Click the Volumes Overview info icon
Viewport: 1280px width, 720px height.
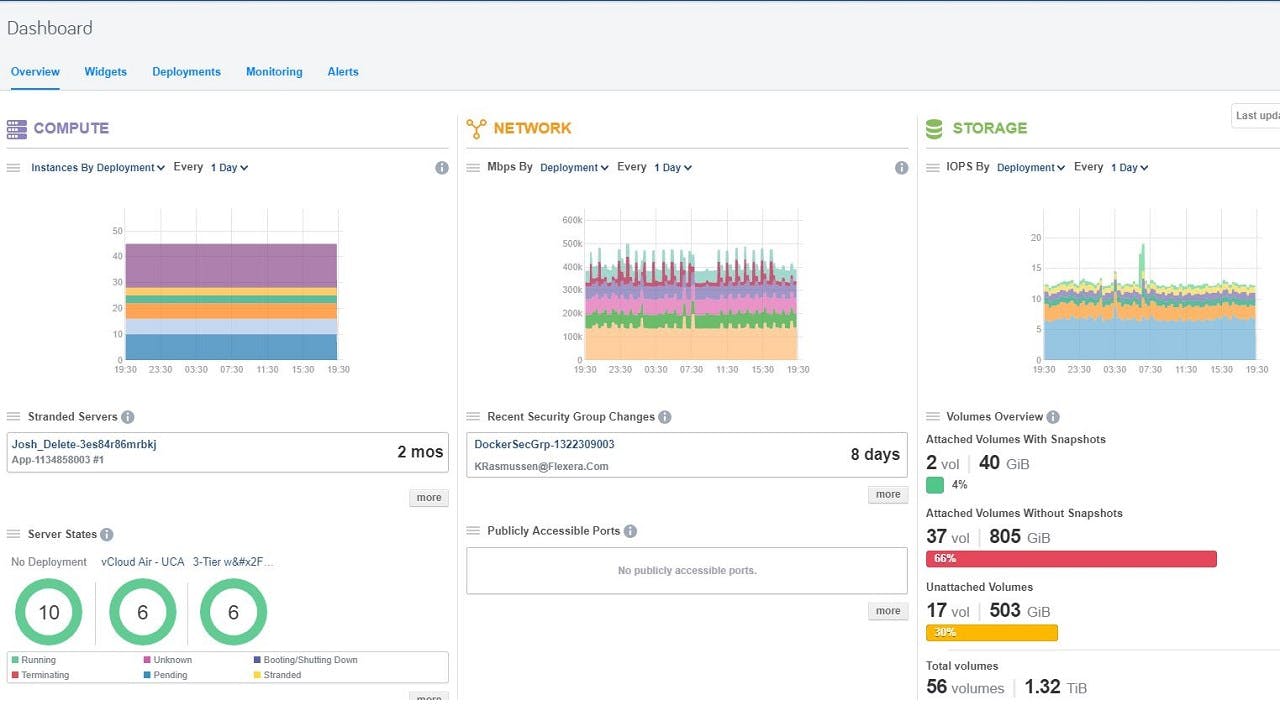[1053, 417]
